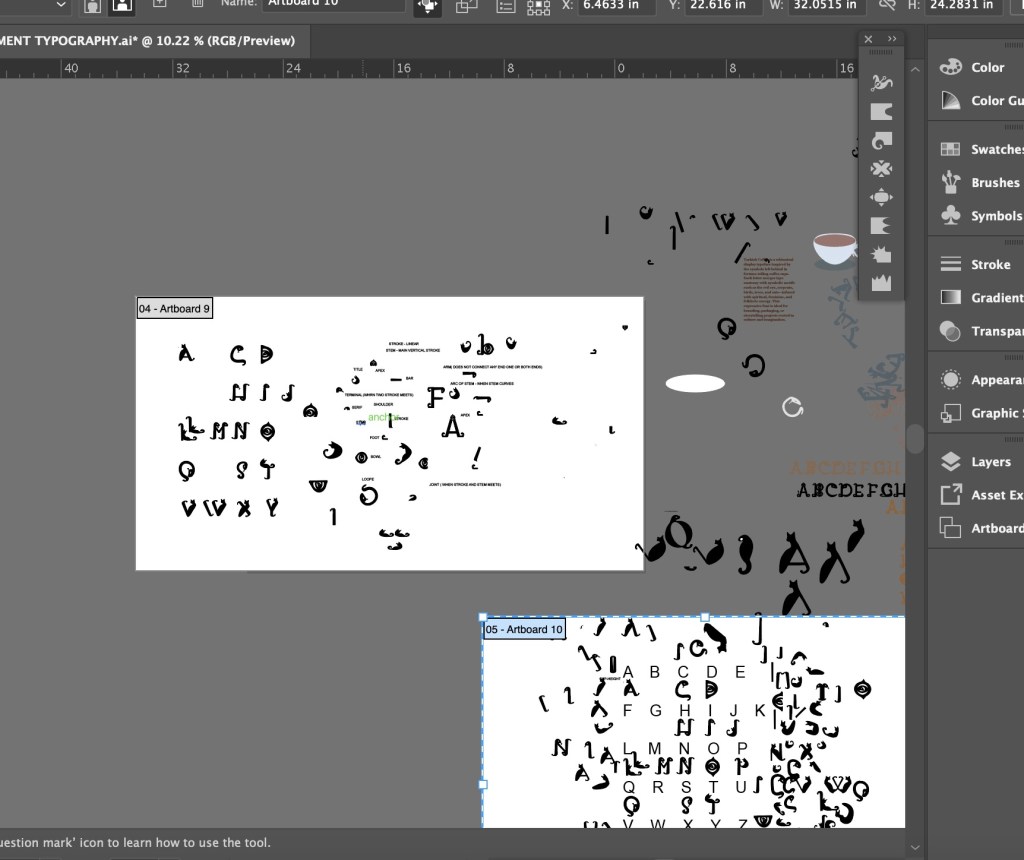Pick the Pucker tool
Viewport: 1024px width, 860px height.
tap(881, 169)
